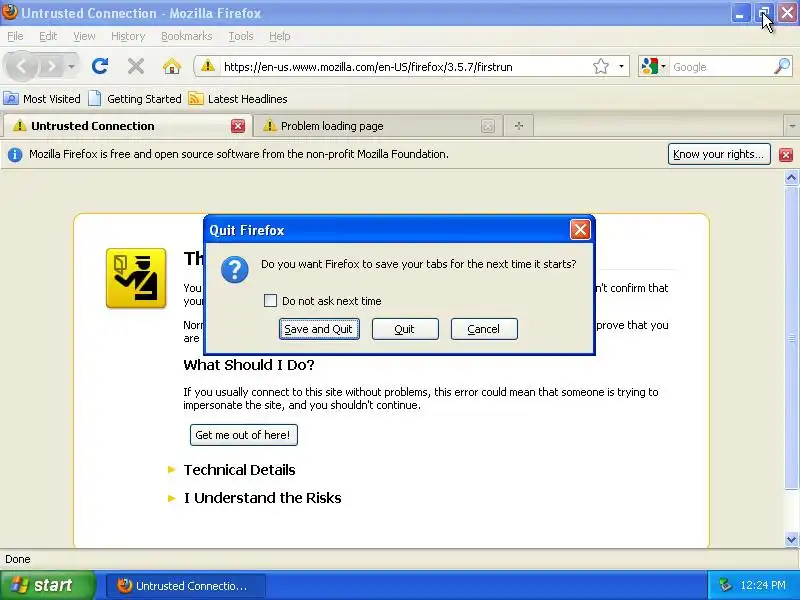Go to the Home page icon
The image size is (800, 600).
click(x=172, y=66)
